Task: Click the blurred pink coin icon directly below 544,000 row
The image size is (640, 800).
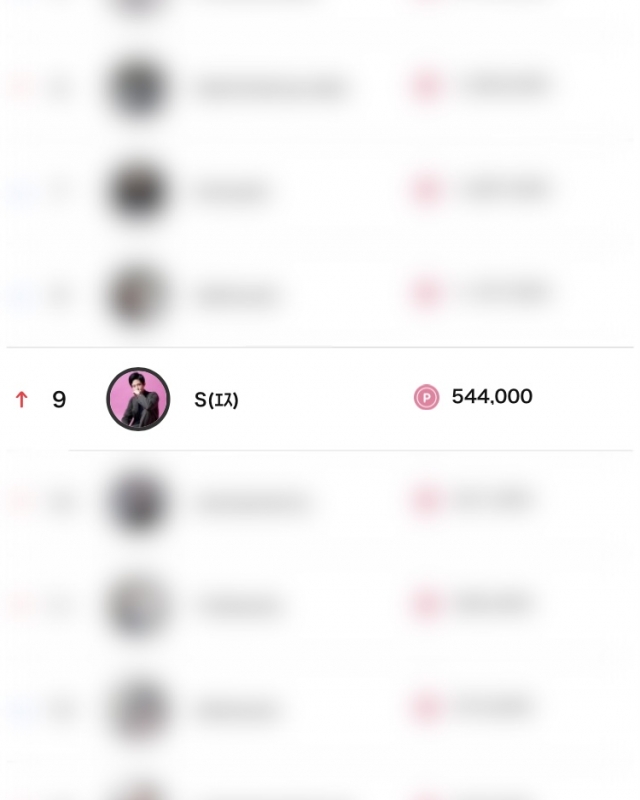Action: tap(426, 500)
